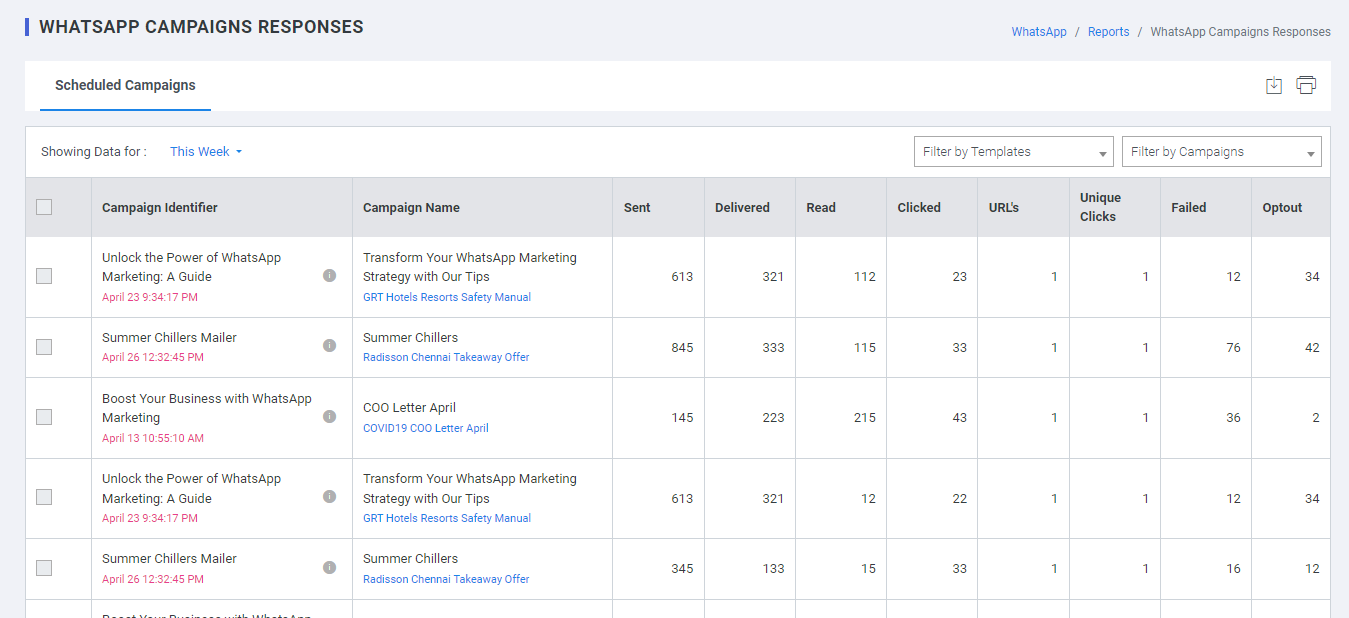Click the failed value 76
The width and height of the screenshot is (1349, 618).
point(1233,348)
